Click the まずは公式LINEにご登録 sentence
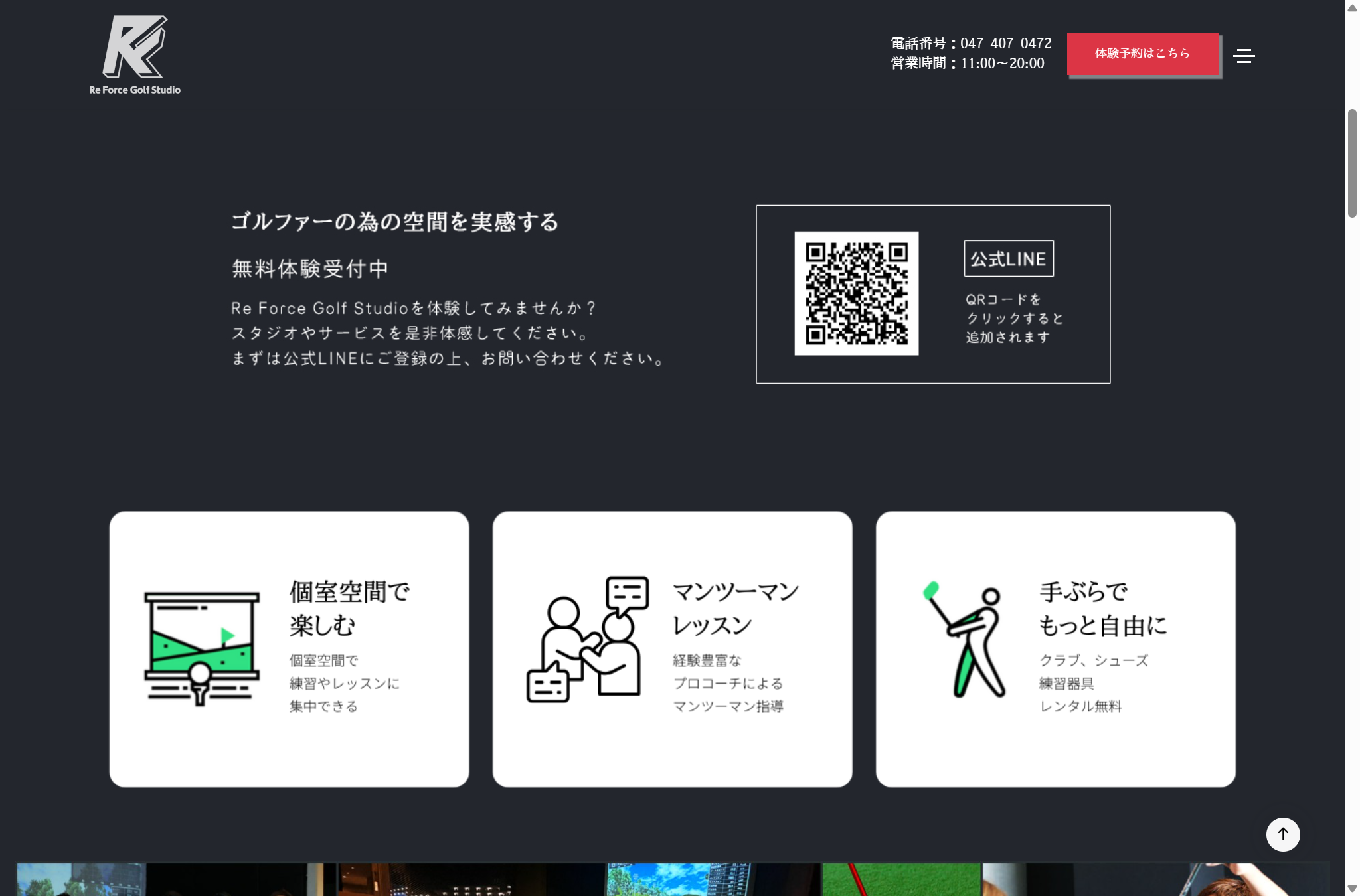The image size is (1360, 896). [x=448, y=359]
